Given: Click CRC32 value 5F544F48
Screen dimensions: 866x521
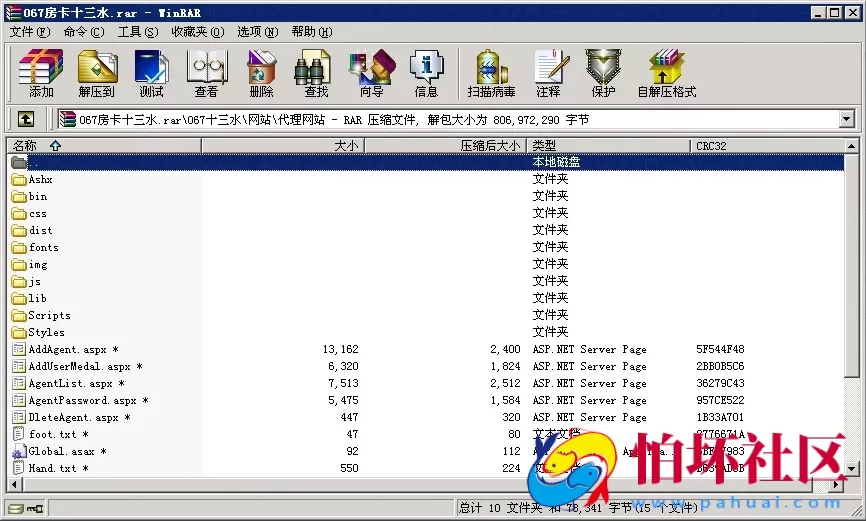Looking at the screenshot, I should pyautogui.click(x=720, y=349).
